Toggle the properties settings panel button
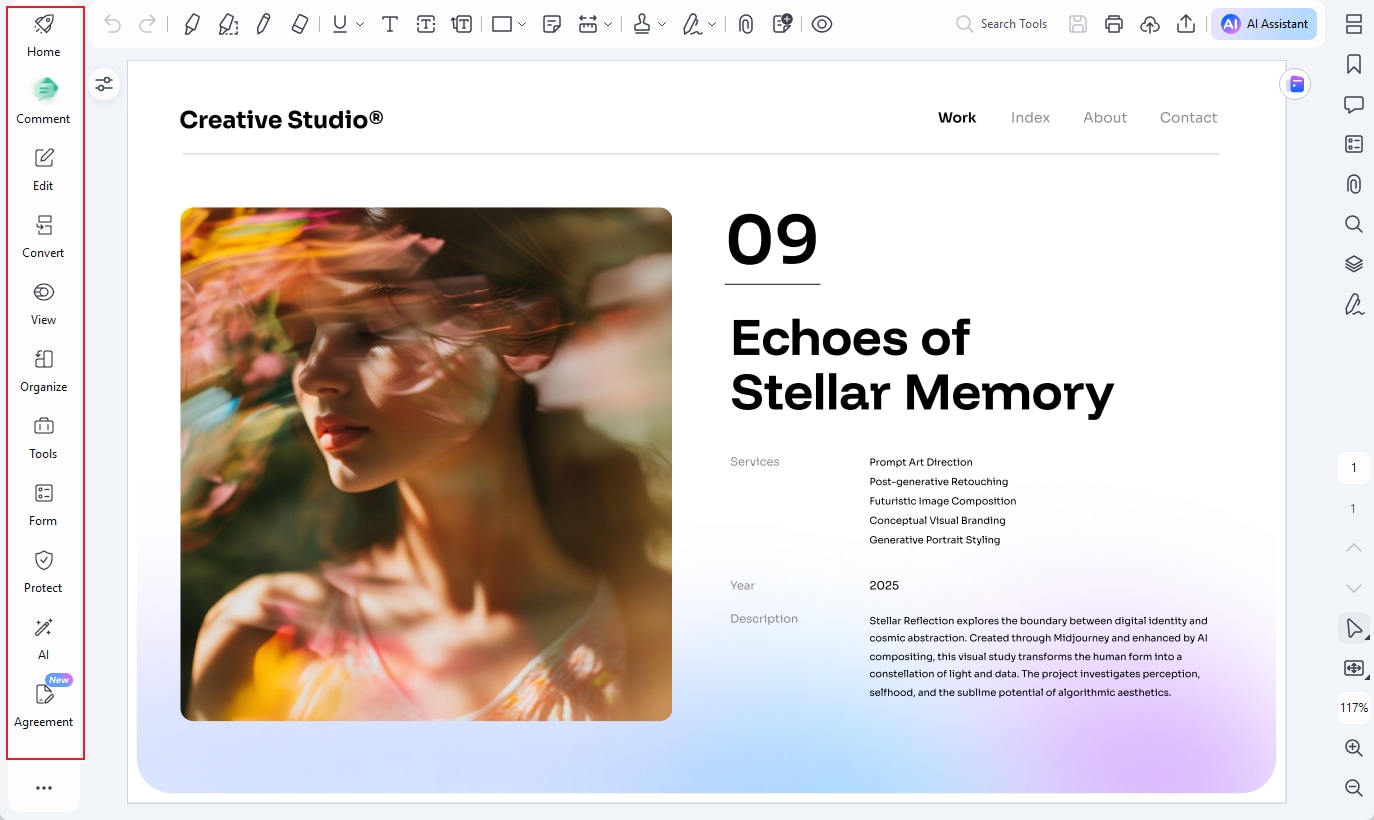1374x820 pixels. 104,85
